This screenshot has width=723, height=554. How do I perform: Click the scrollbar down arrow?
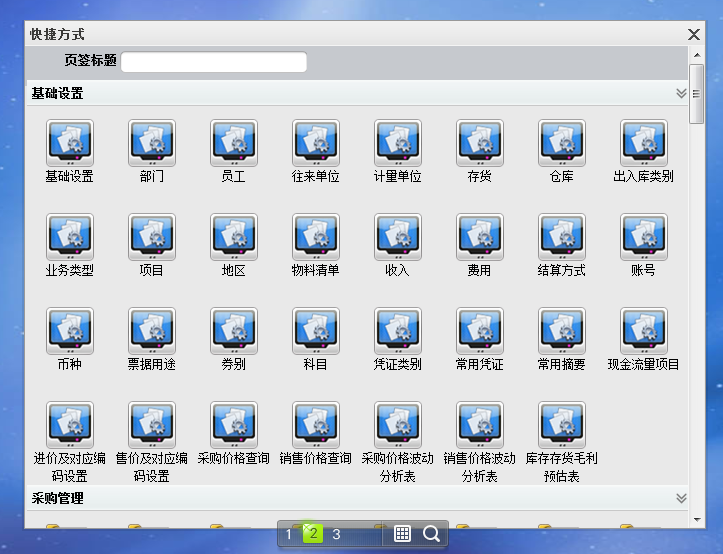697,520
